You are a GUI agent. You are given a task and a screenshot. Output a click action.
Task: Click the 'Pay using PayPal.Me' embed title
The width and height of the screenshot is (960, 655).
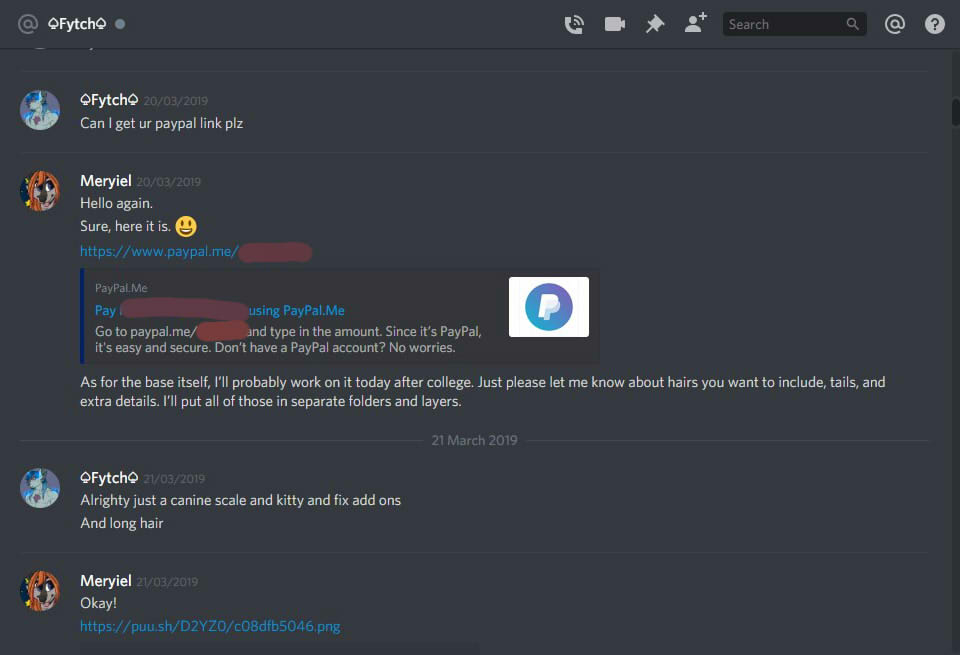220,310
